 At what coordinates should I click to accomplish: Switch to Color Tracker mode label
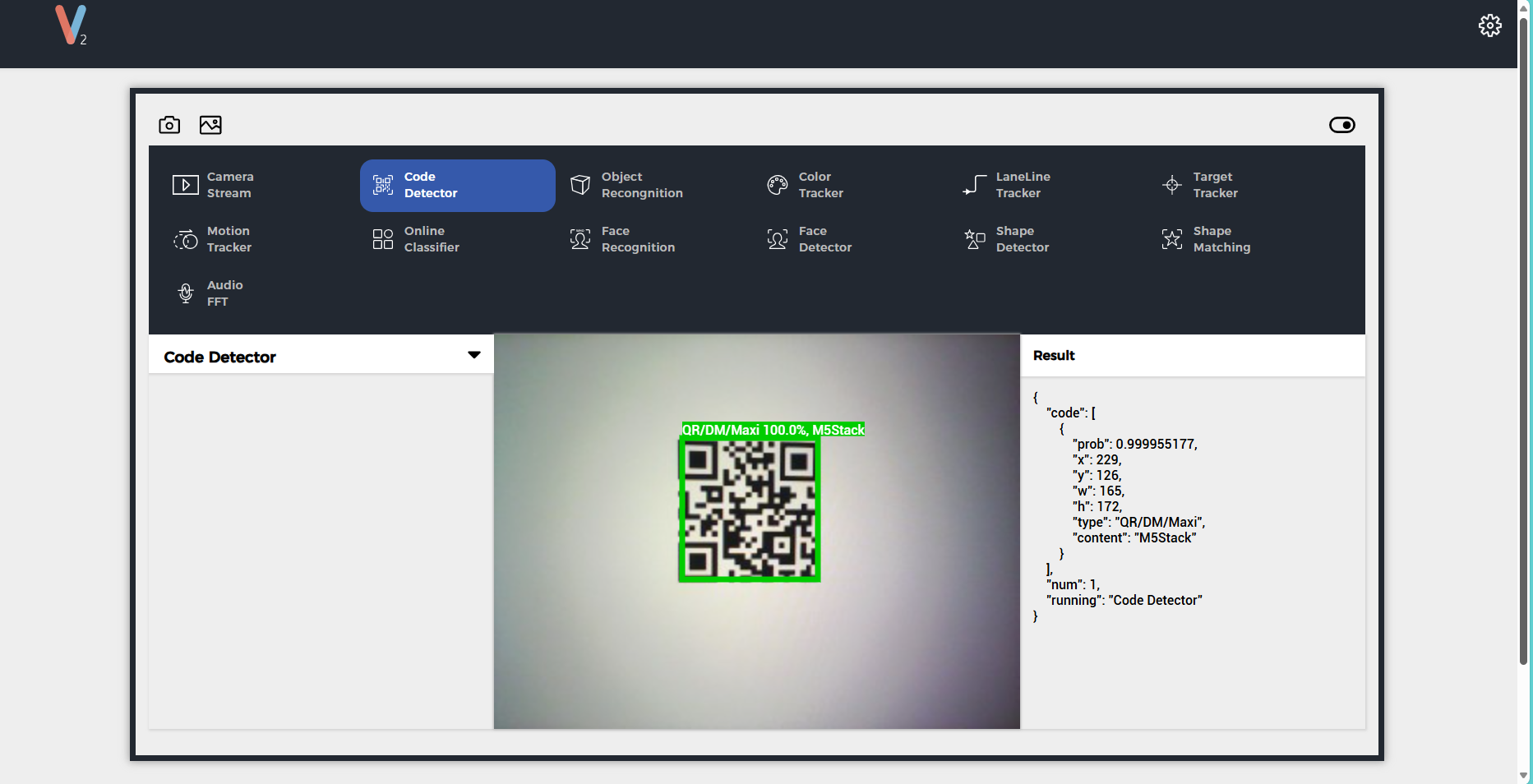click(x=821, y=185)
